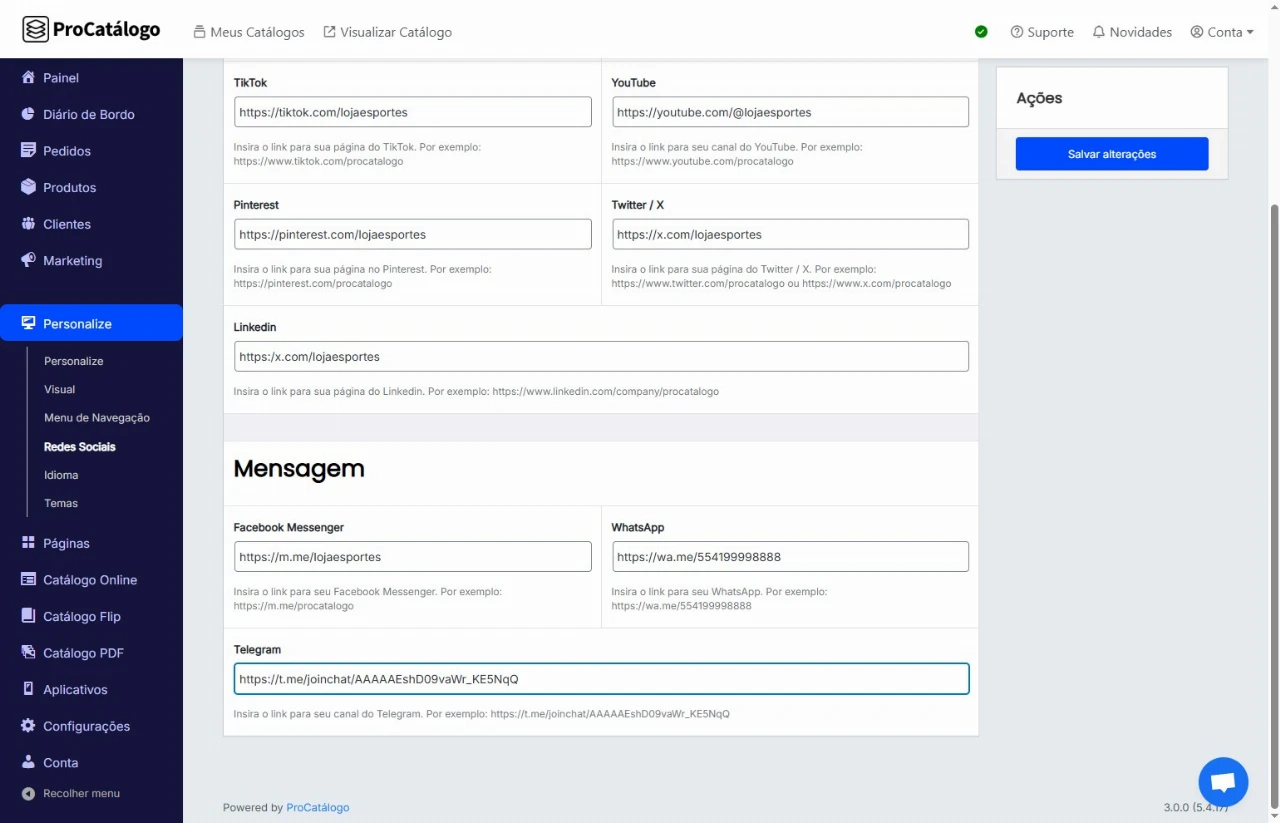The image size is (1280, 823).
Task: Click the Pedidos sidebar icon
Action: click(28, 151)
